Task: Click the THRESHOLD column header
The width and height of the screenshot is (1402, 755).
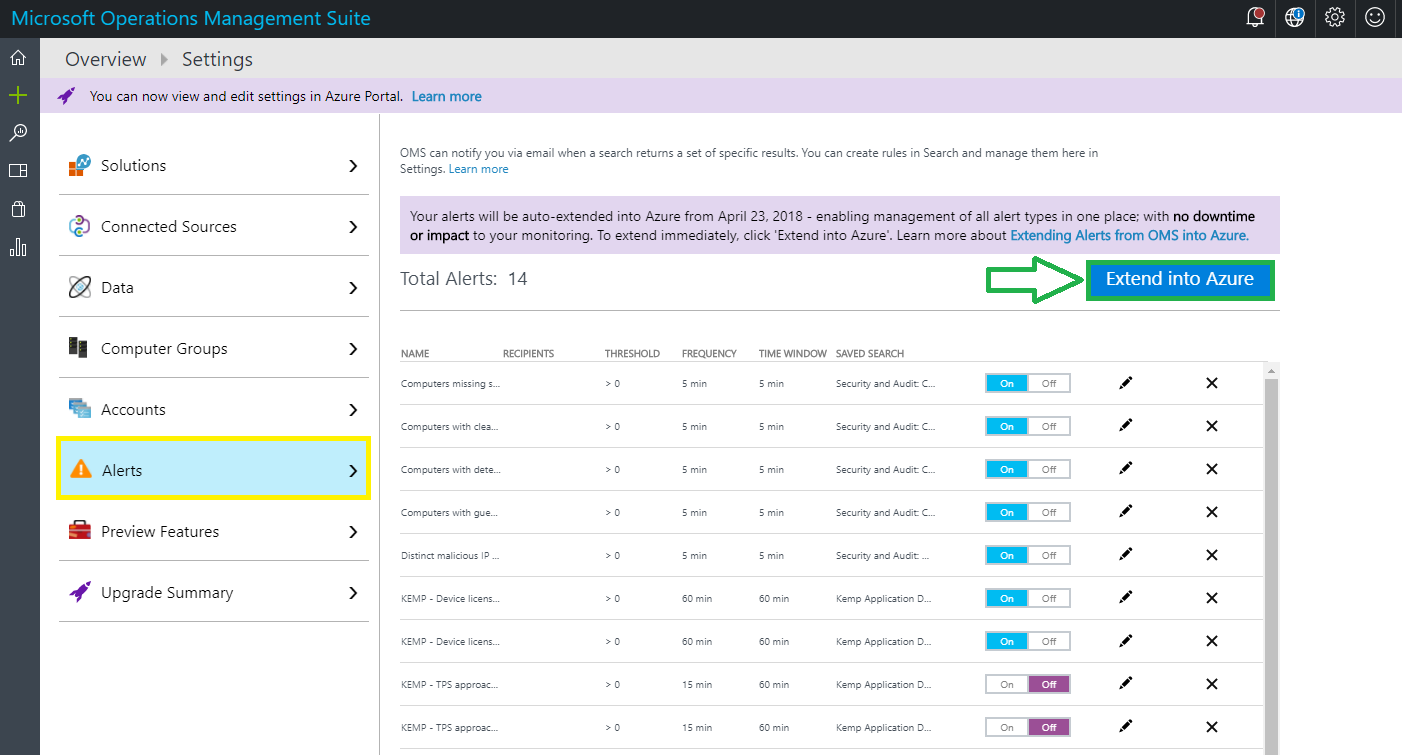Action: [x=632, y=354]
